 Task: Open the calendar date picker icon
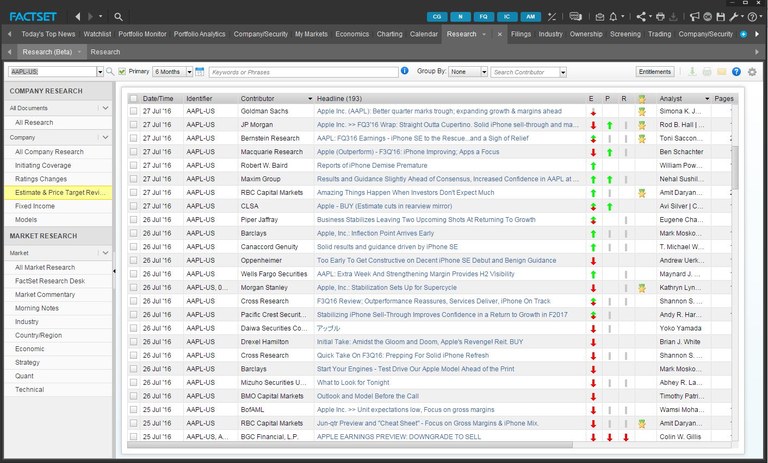(x=199, y=72)
